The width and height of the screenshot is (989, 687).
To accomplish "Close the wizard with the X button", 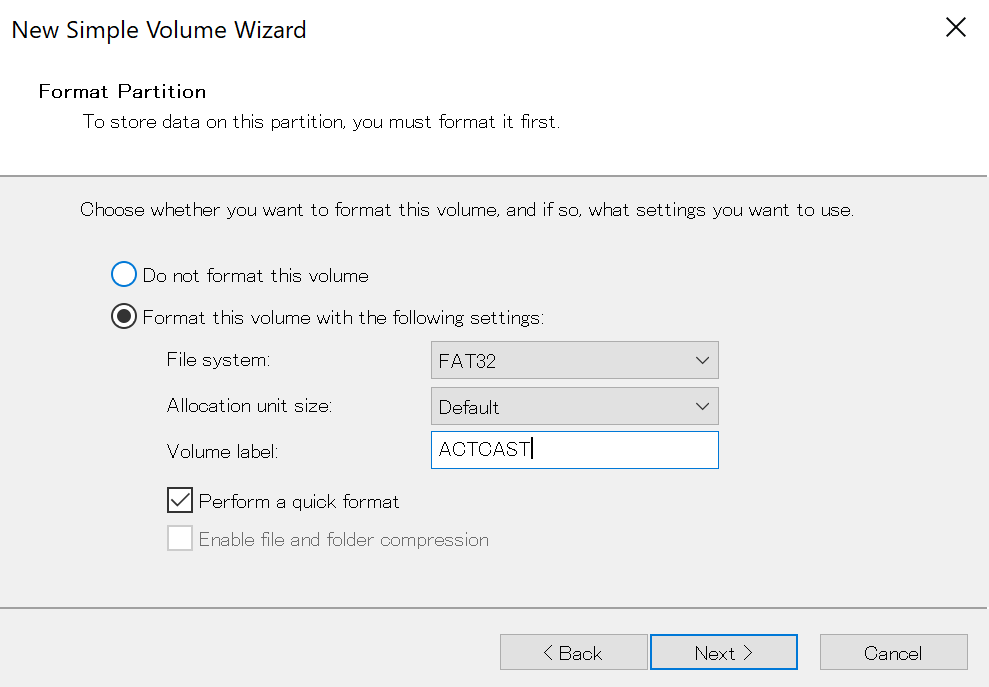I will 955,28.
